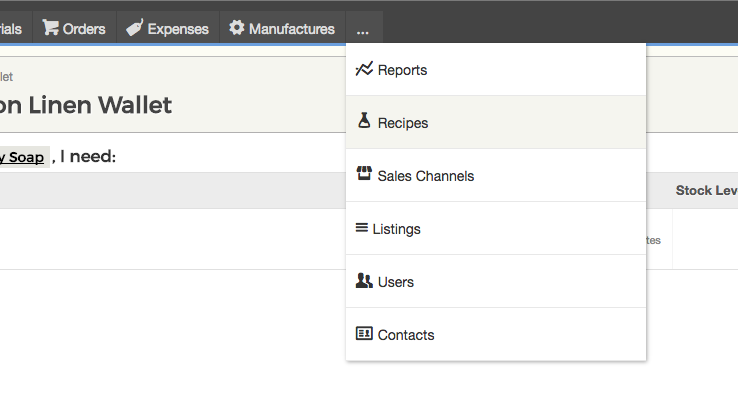Click the gear icon on Manufactures
The height and width of the screenshot is (393, 738).
tap(237, 28)
